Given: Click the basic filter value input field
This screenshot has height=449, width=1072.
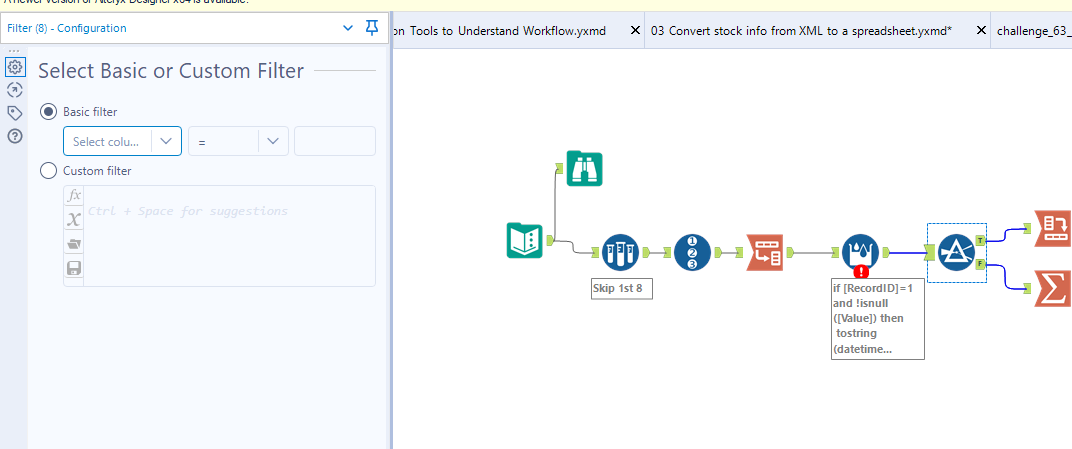Looking at the screenshot, I should pos(335,142).
